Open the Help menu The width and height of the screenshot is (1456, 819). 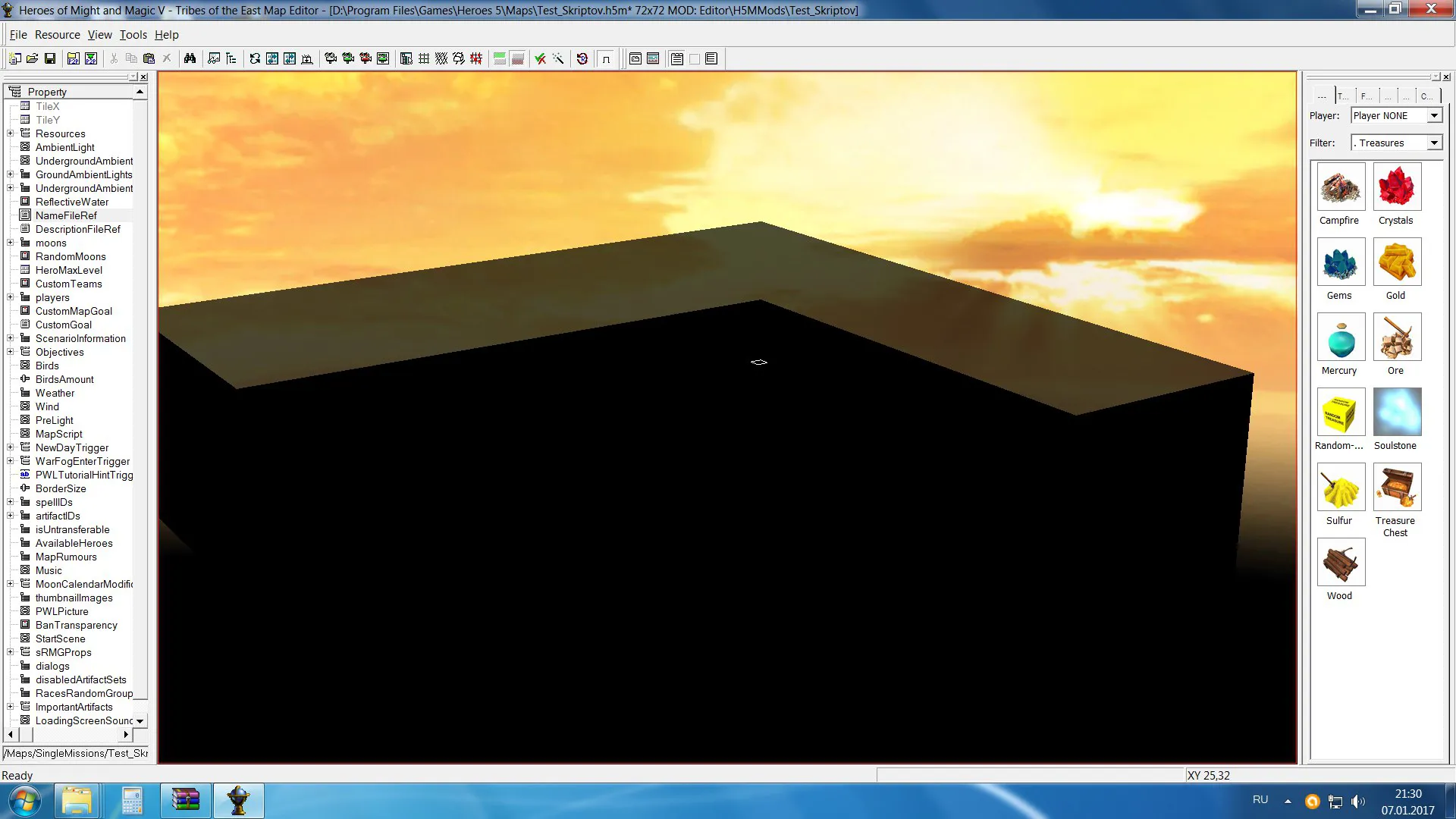click(x=167, y=35)
